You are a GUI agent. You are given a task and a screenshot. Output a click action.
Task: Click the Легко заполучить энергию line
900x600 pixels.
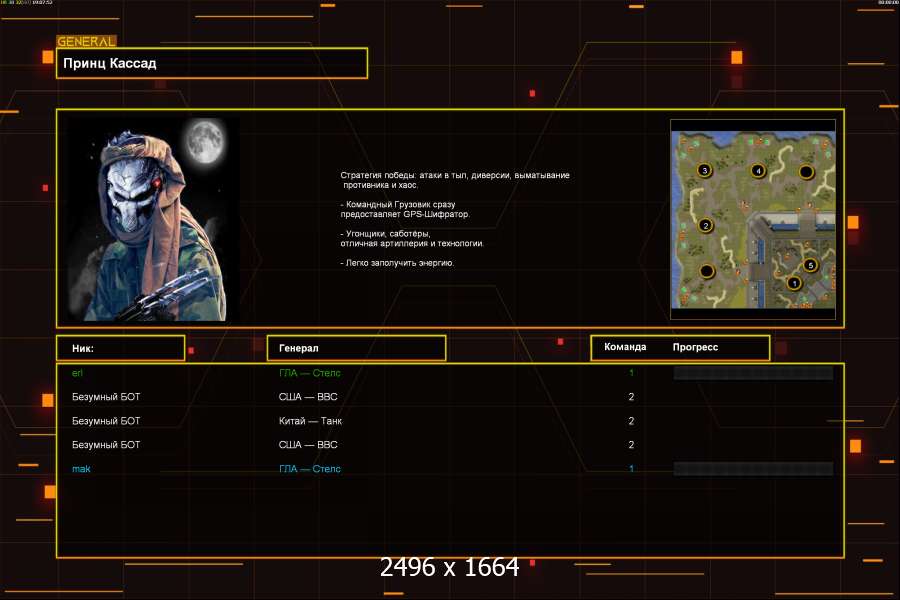click(x=397, y=263)
